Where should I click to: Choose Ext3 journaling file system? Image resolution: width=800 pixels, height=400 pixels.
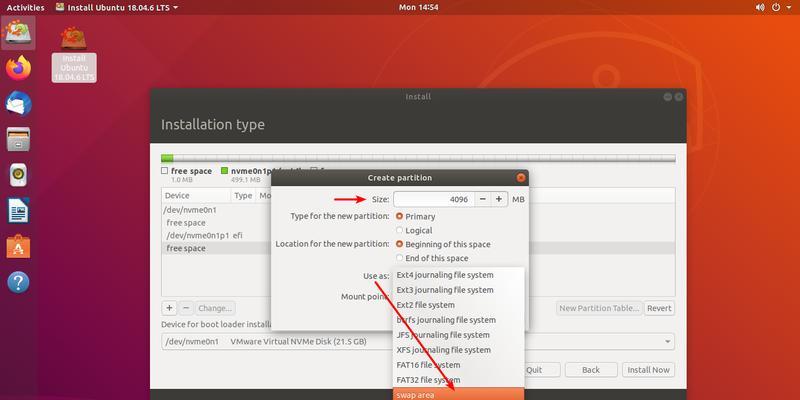[x=458, y=290]
